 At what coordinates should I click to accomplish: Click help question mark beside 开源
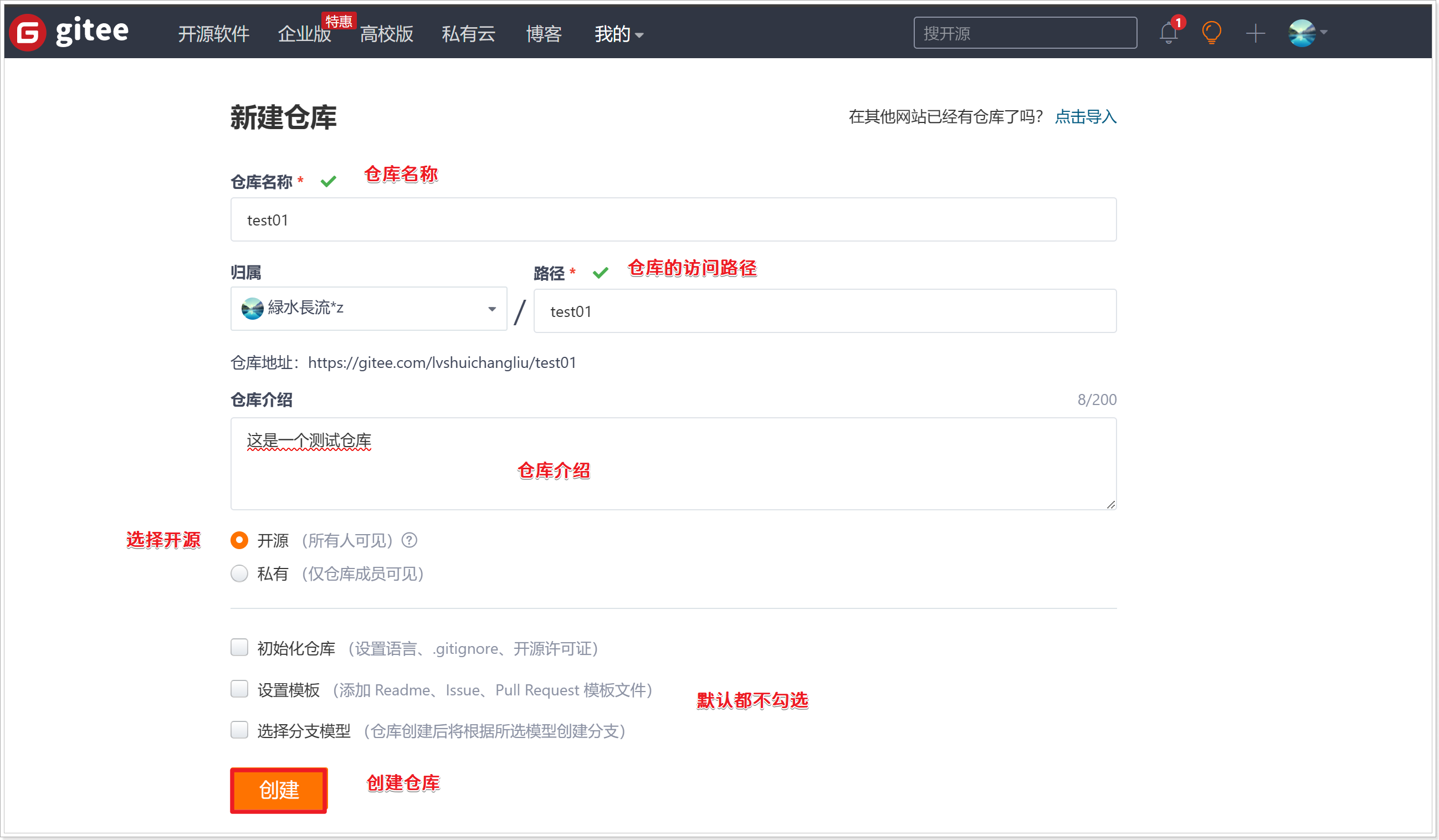409,540
